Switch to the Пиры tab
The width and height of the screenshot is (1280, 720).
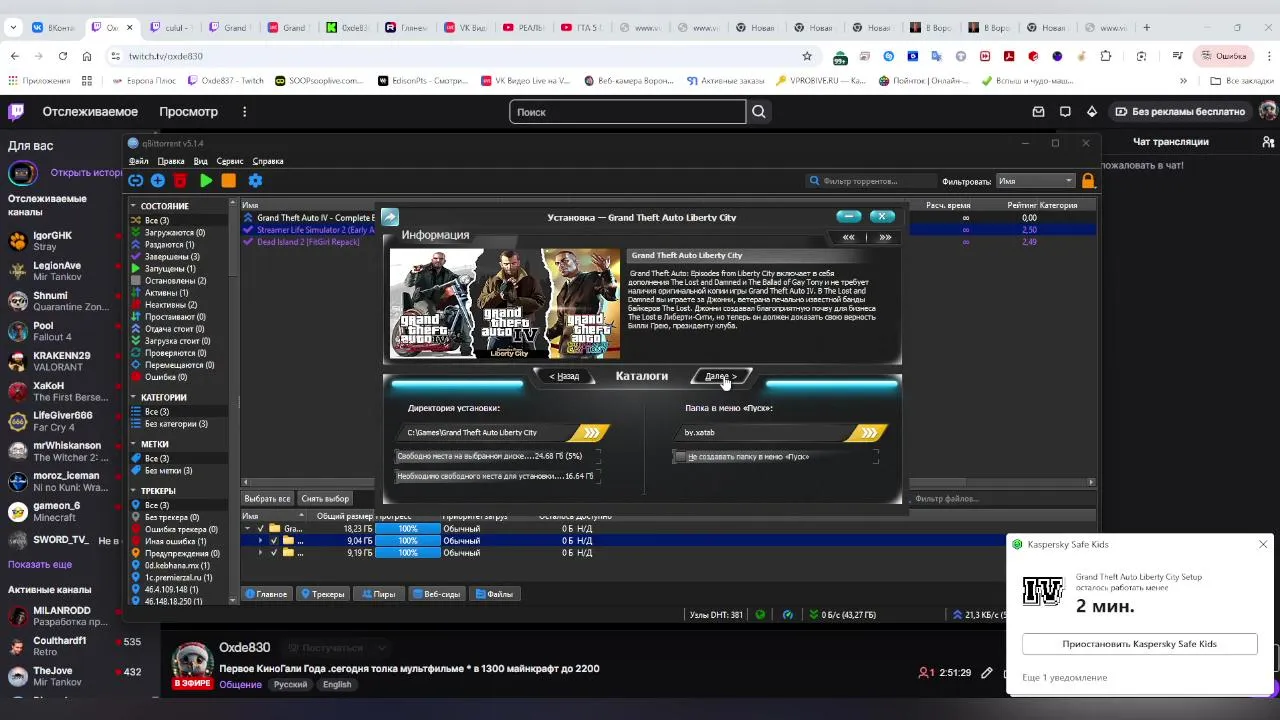tap(379, 594)
